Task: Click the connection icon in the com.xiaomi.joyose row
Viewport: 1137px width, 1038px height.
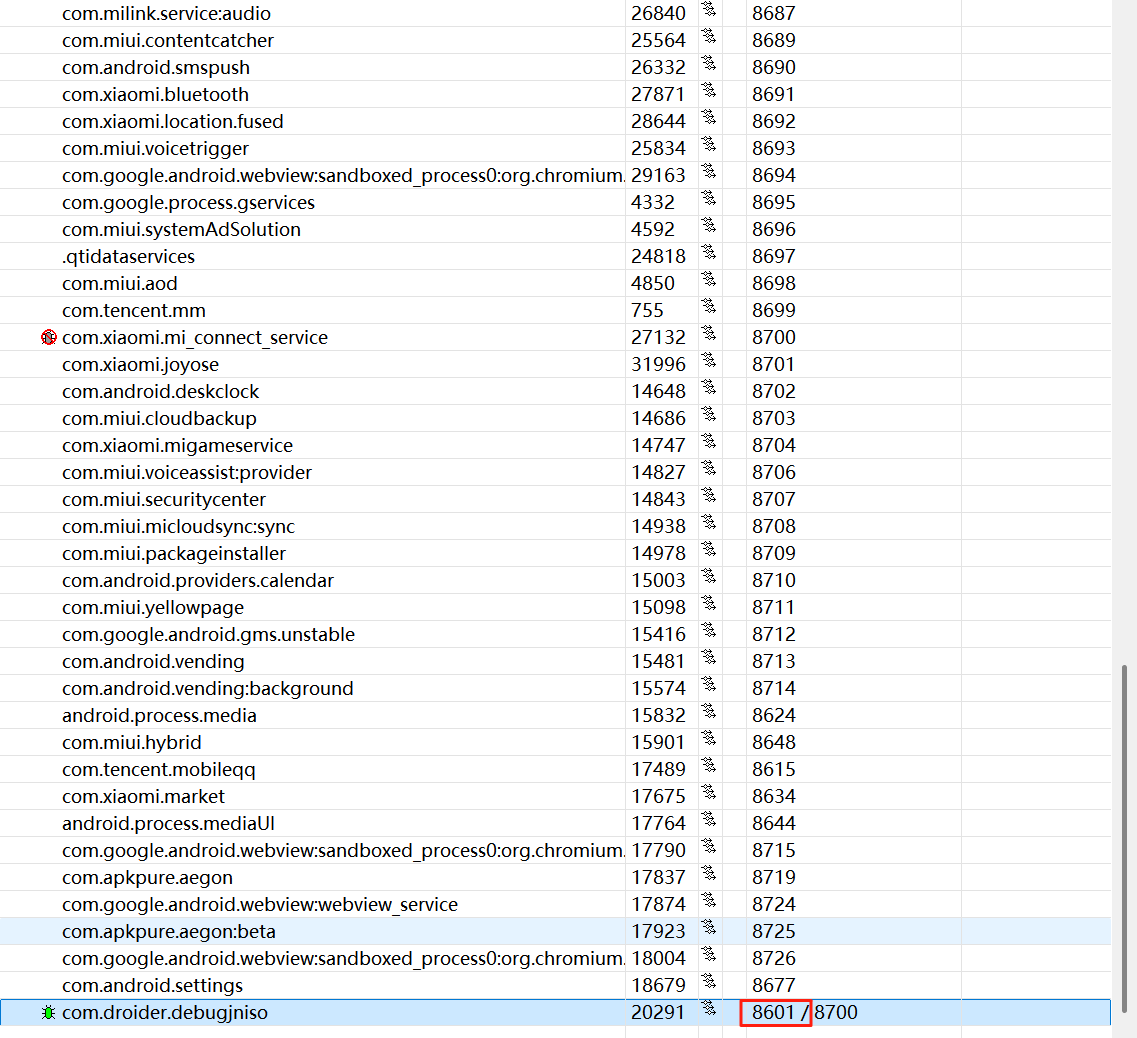Action: click(x=709, y=361)
